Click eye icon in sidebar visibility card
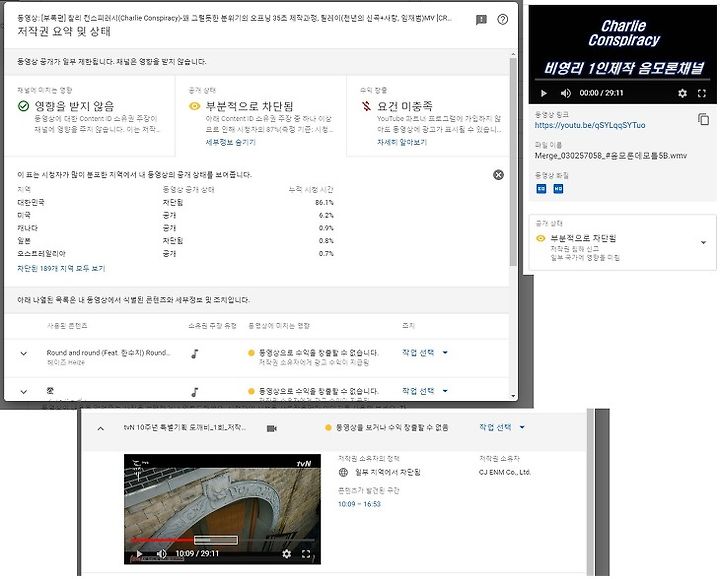 tap(540, 238)
